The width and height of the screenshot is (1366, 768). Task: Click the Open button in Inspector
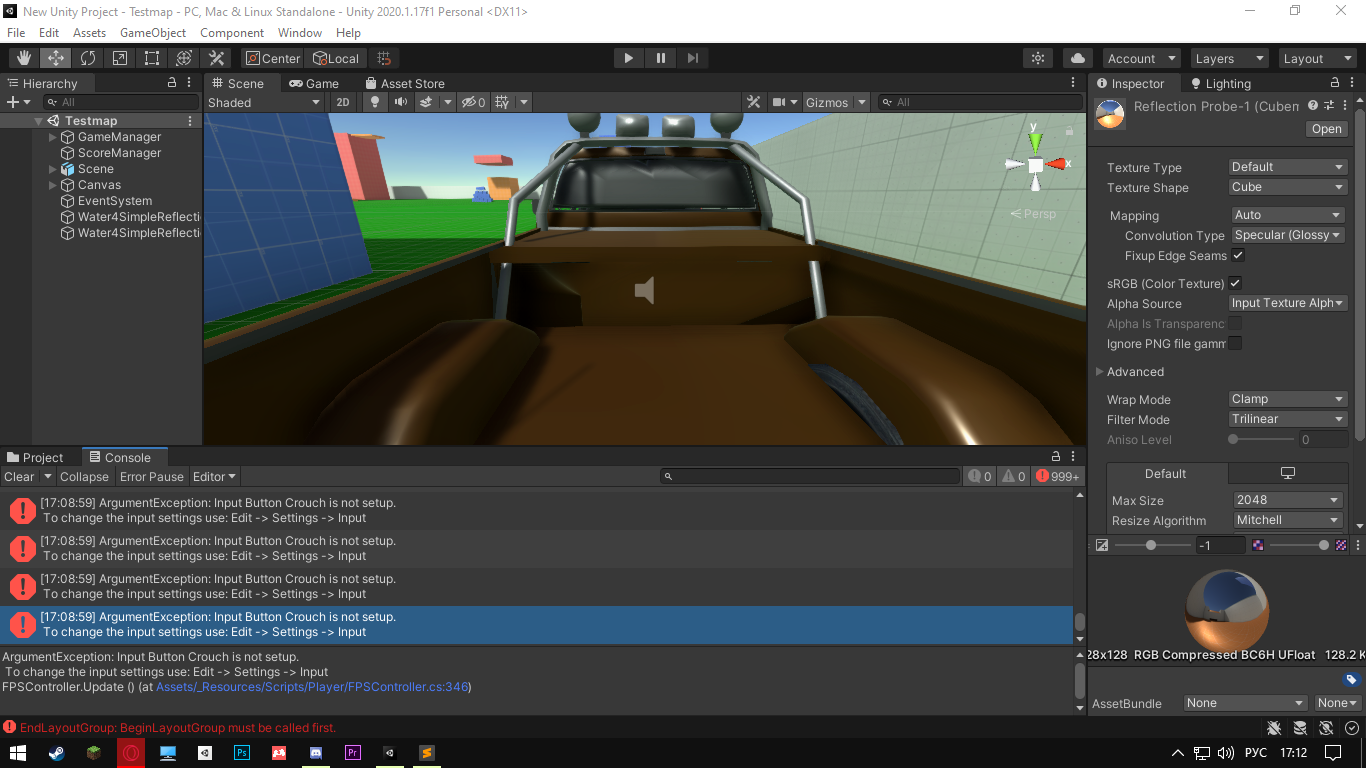pos(1326,129)
